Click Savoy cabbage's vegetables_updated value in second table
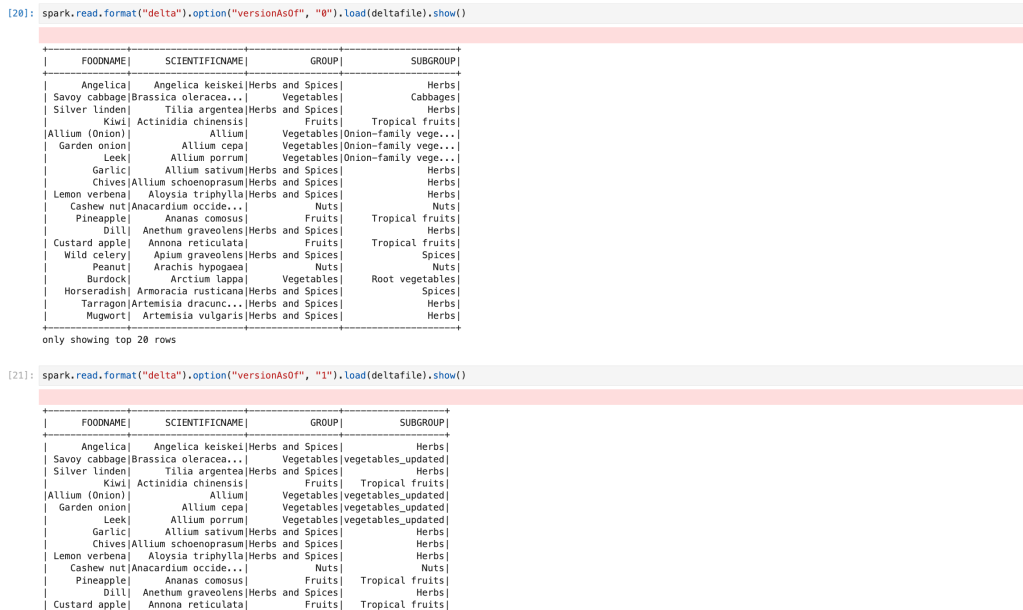 click(x=395, y=460)
